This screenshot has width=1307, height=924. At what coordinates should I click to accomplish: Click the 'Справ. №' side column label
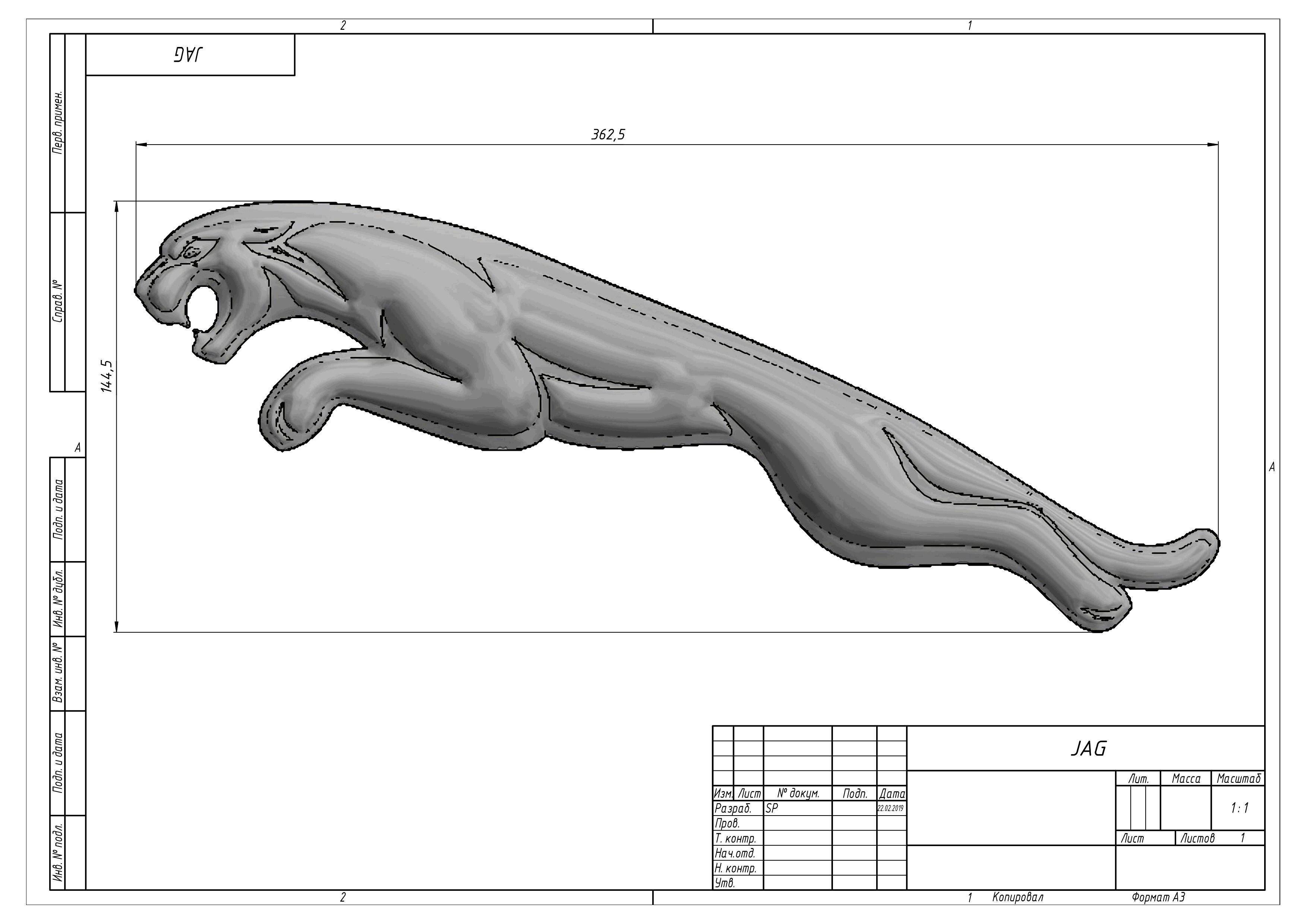click(57, 301)
